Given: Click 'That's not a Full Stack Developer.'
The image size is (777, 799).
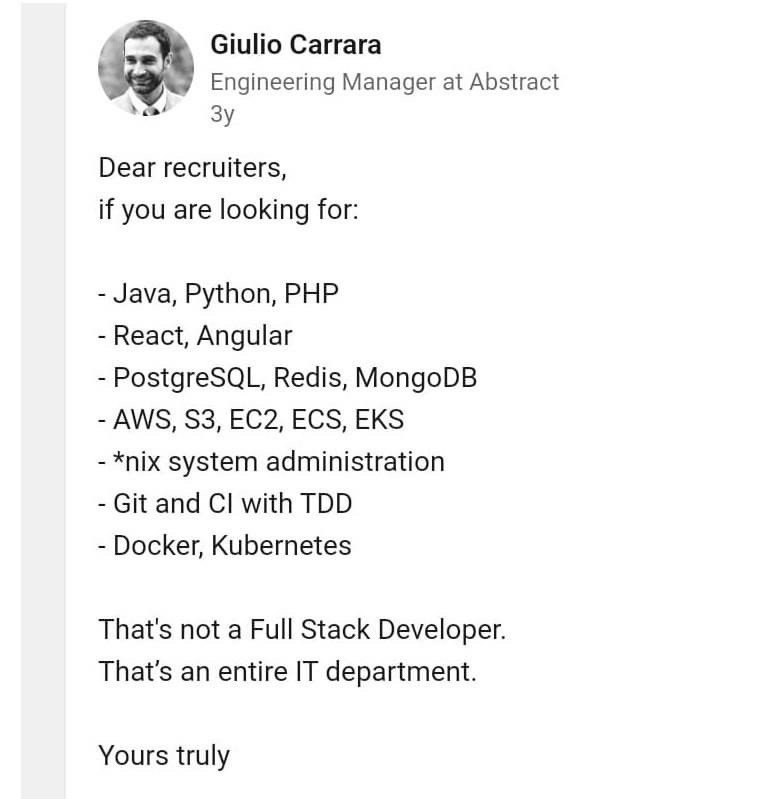Looking at the screenshot, I should pyautogui.click(x=302, y=629).
